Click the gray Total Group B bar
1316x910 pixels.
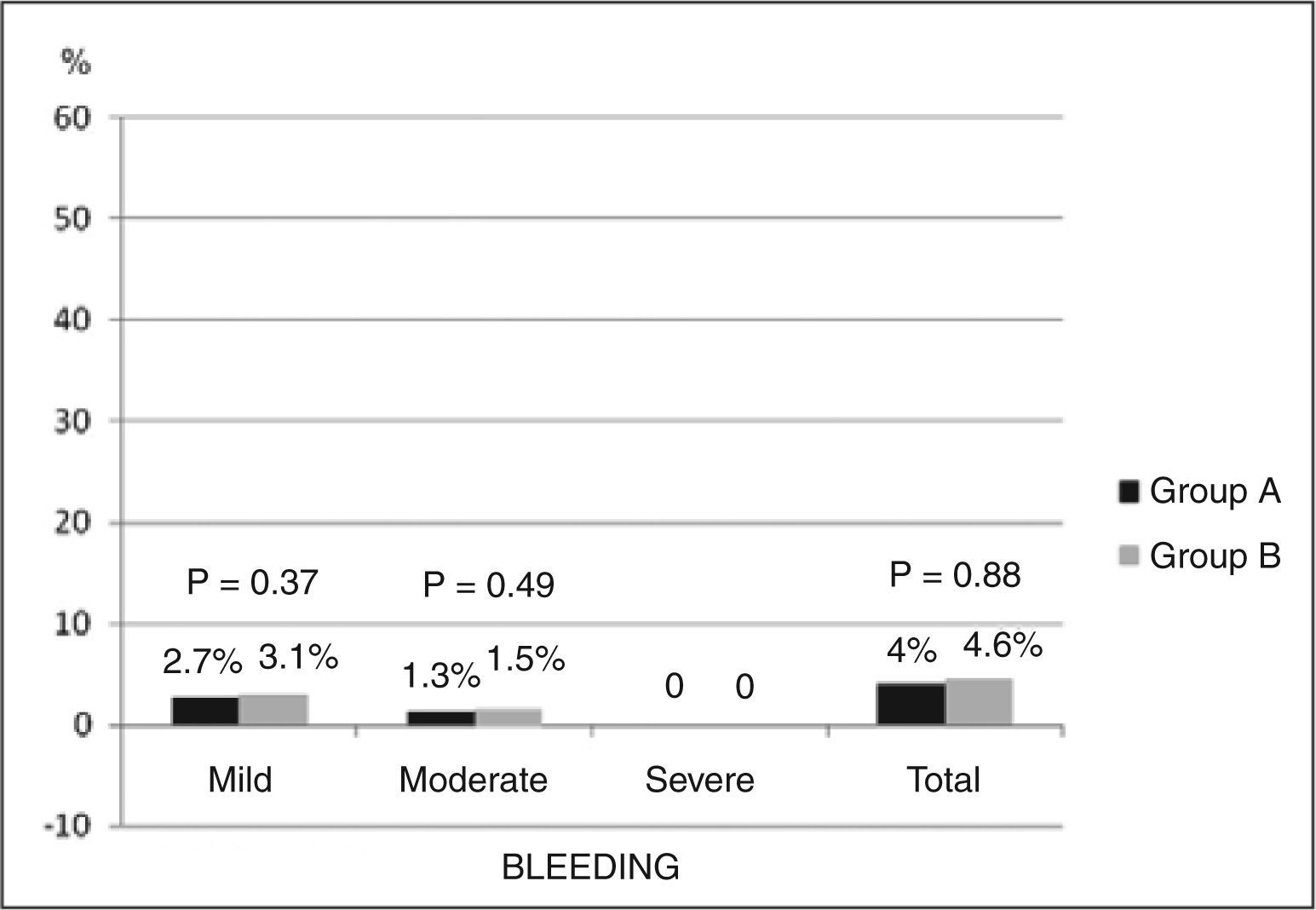point(979,702)
